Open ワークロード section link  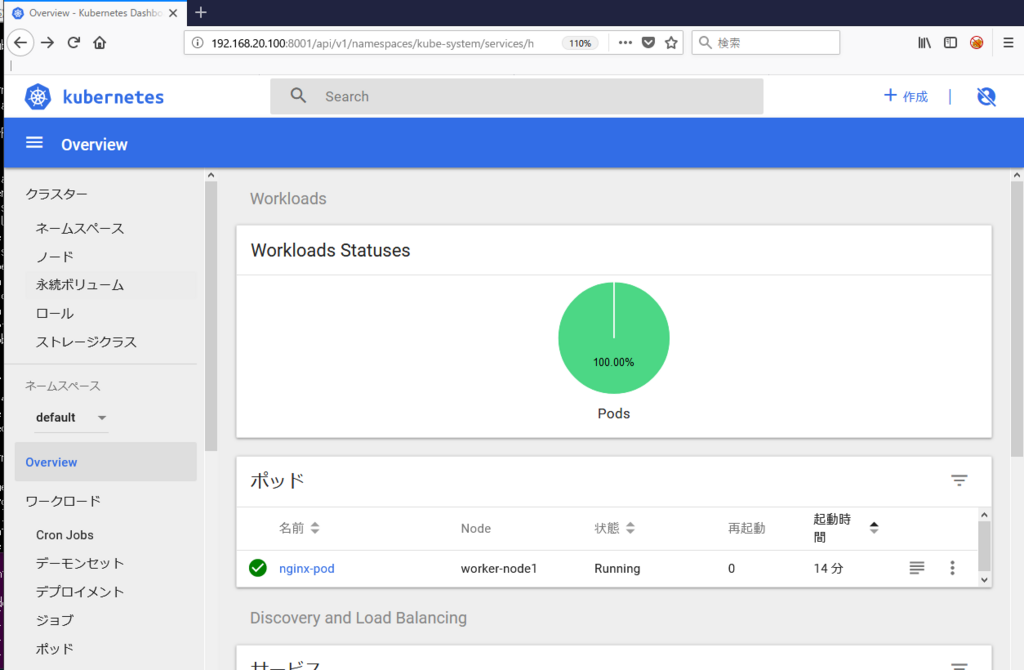pos(63,501)
